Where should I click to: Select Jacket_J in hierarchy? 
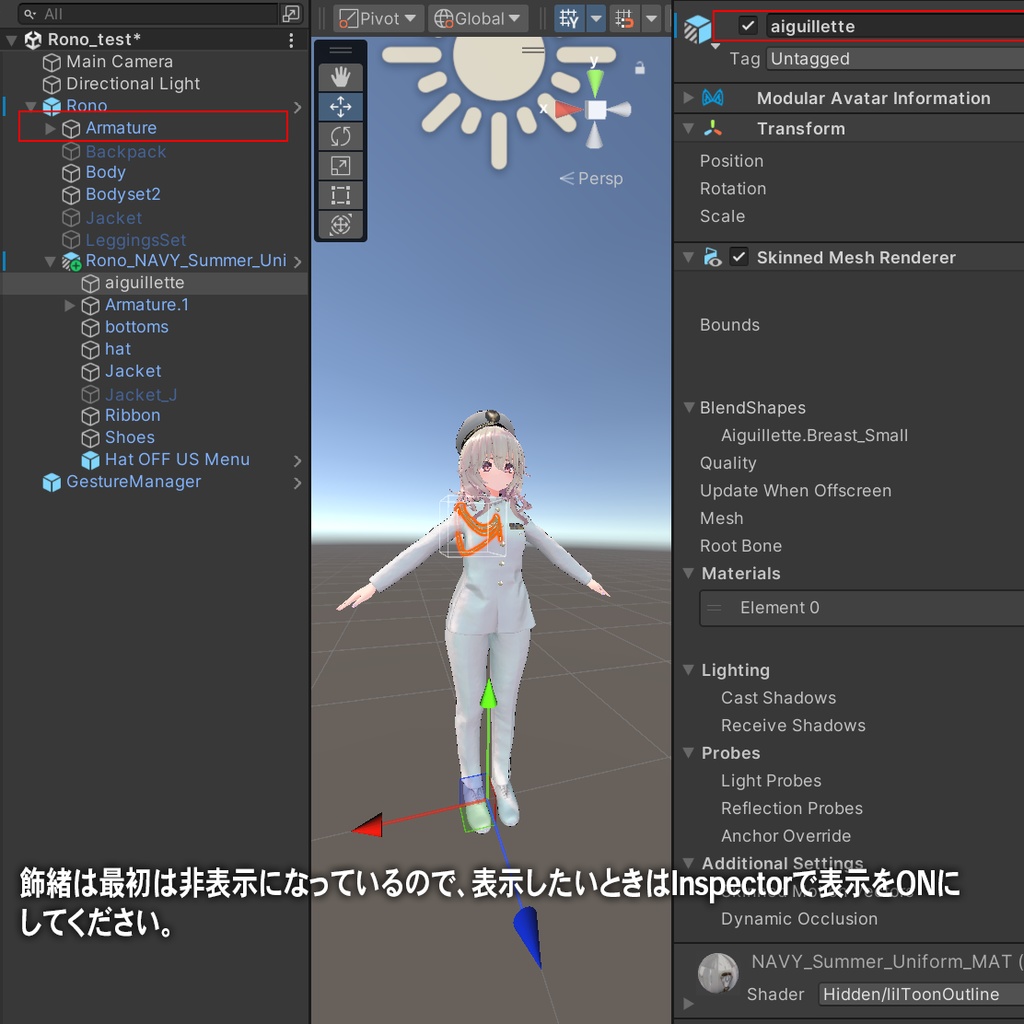coord(141,394)
